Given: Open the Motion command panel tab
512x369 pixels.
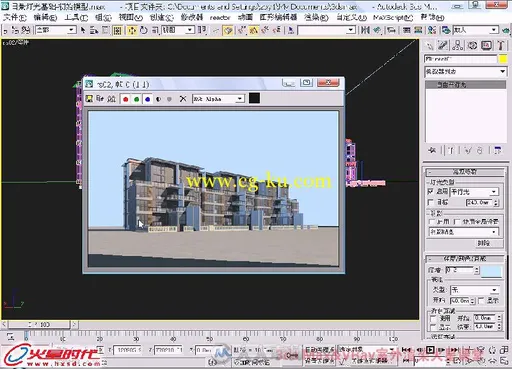Looking at the screenshot, I should (x=472, y=45).
